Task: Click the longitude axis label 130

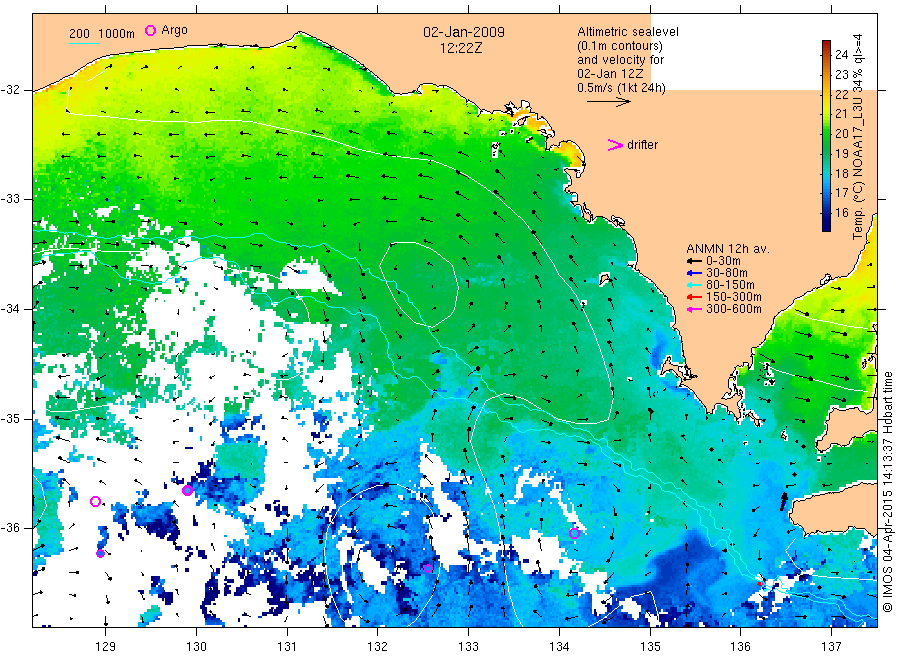Action: [x=196, y=647]
